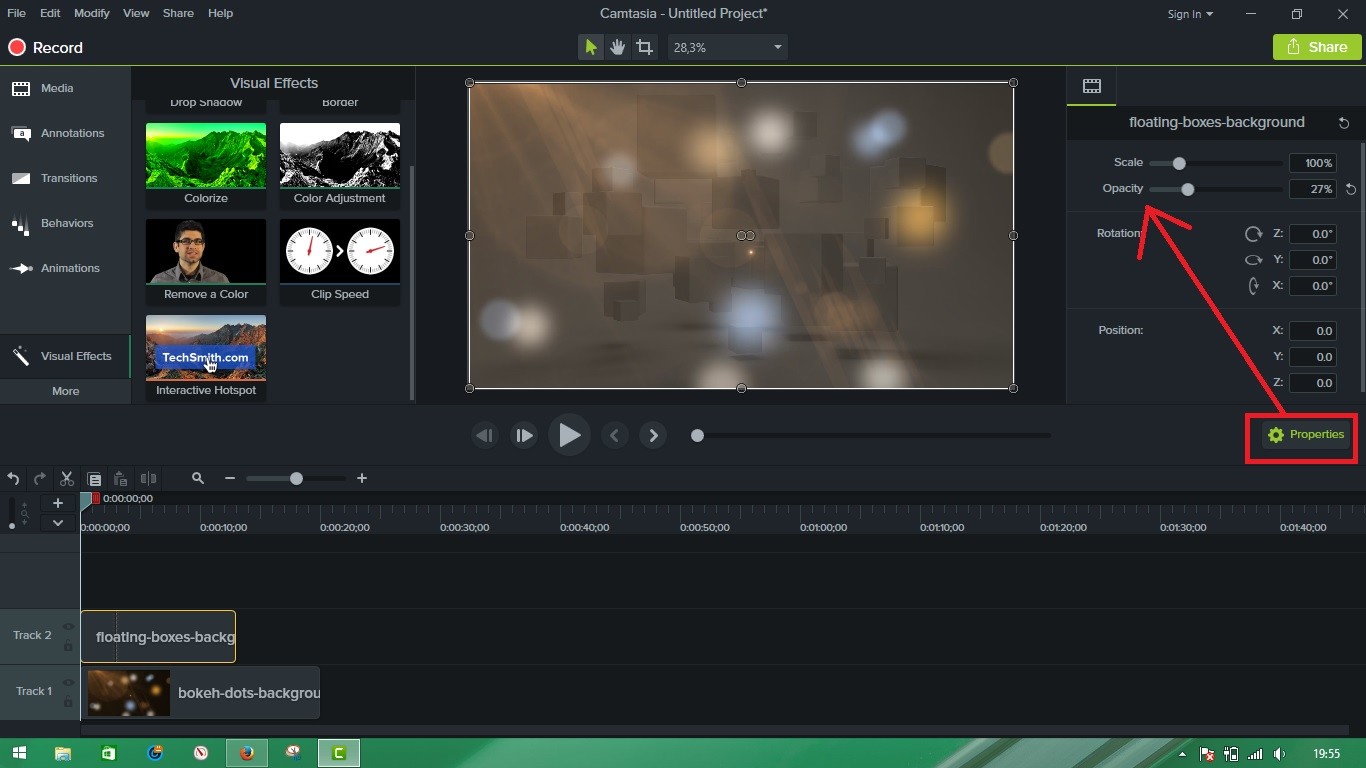Play the preview with the Play button
The height and width of the screenshot is (768, 1366).
569,435
